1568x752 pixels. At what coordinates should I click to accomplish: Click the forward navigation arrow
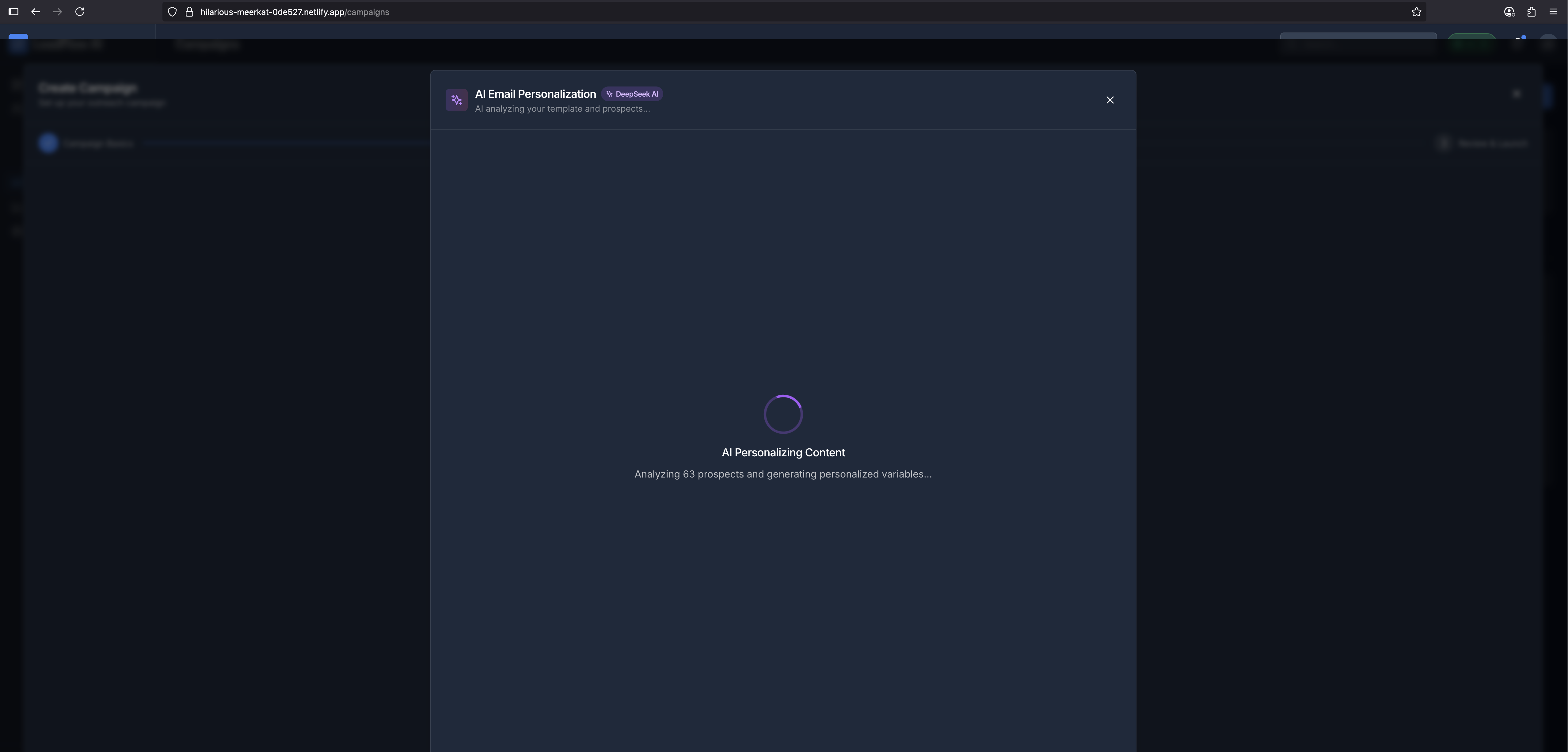pos(57,12)
